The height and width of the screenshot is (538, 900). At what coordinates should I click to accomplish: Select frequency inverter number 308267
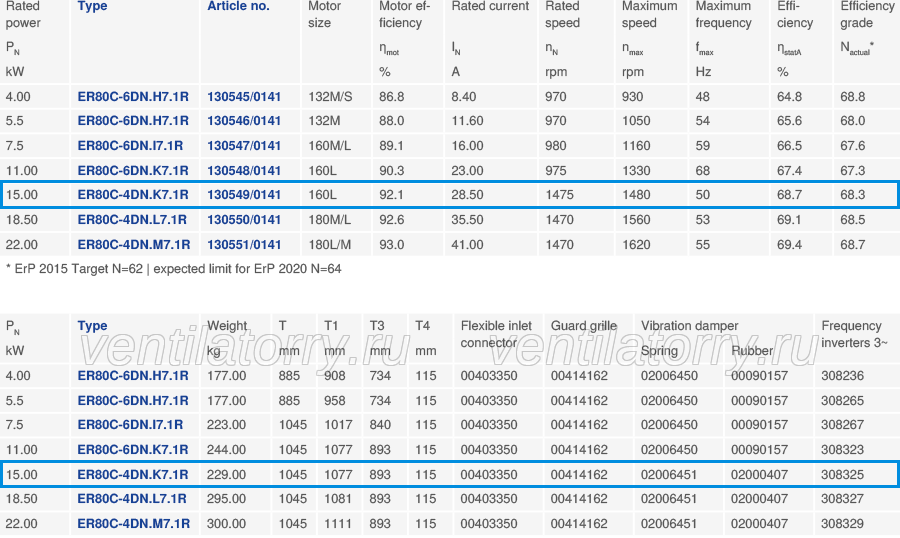(842, 425)
